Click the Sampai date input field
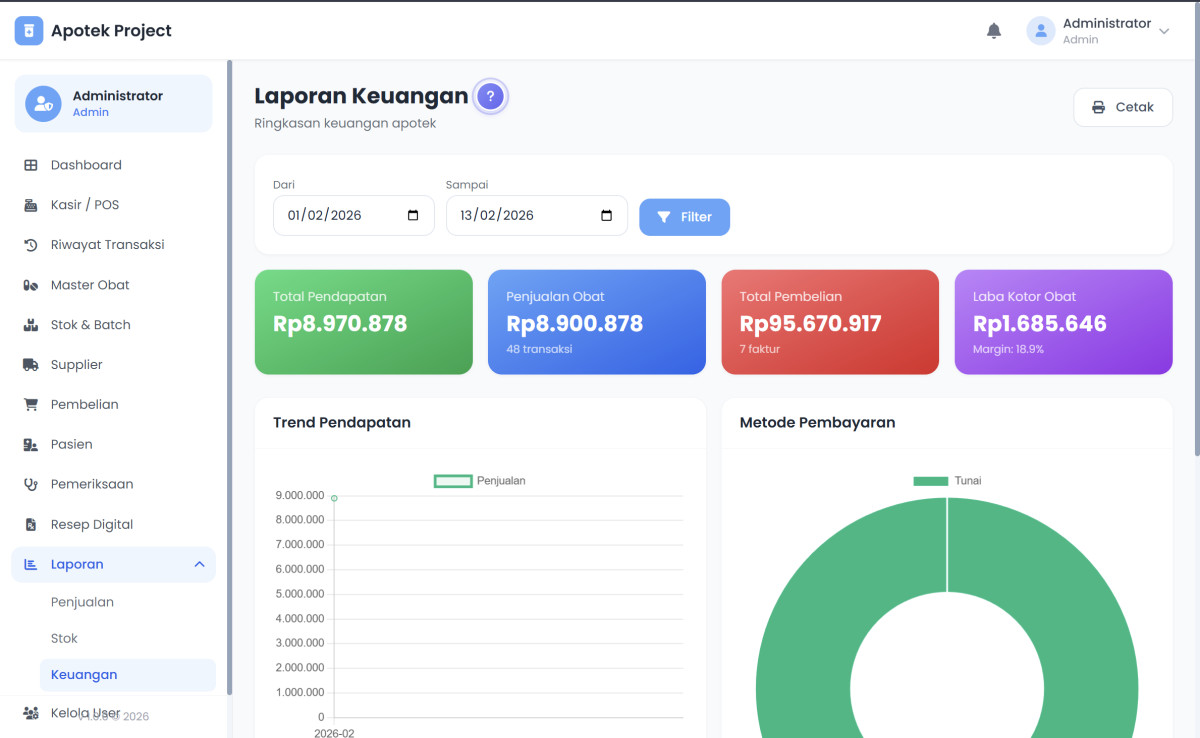 click(537, 215)
